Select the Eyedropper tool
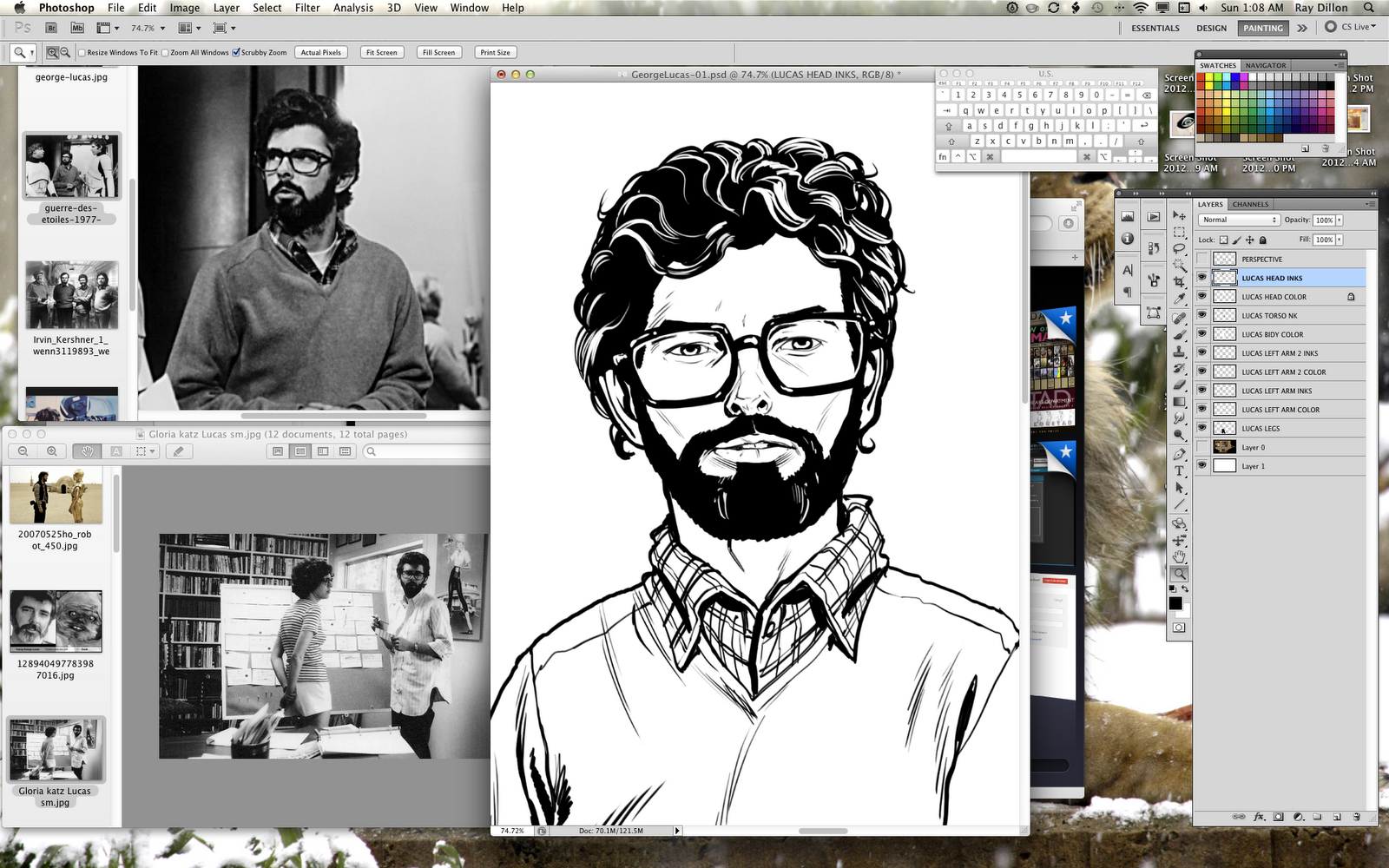 pyautogui.click(x=1179, y=299)
